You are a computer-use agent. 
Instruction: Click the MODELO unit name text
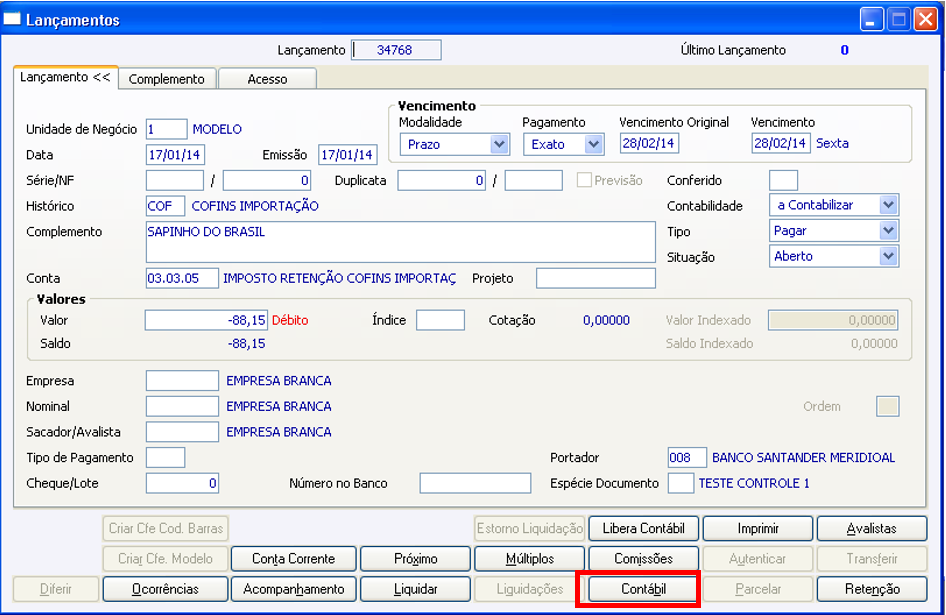[x=217, y=129]
